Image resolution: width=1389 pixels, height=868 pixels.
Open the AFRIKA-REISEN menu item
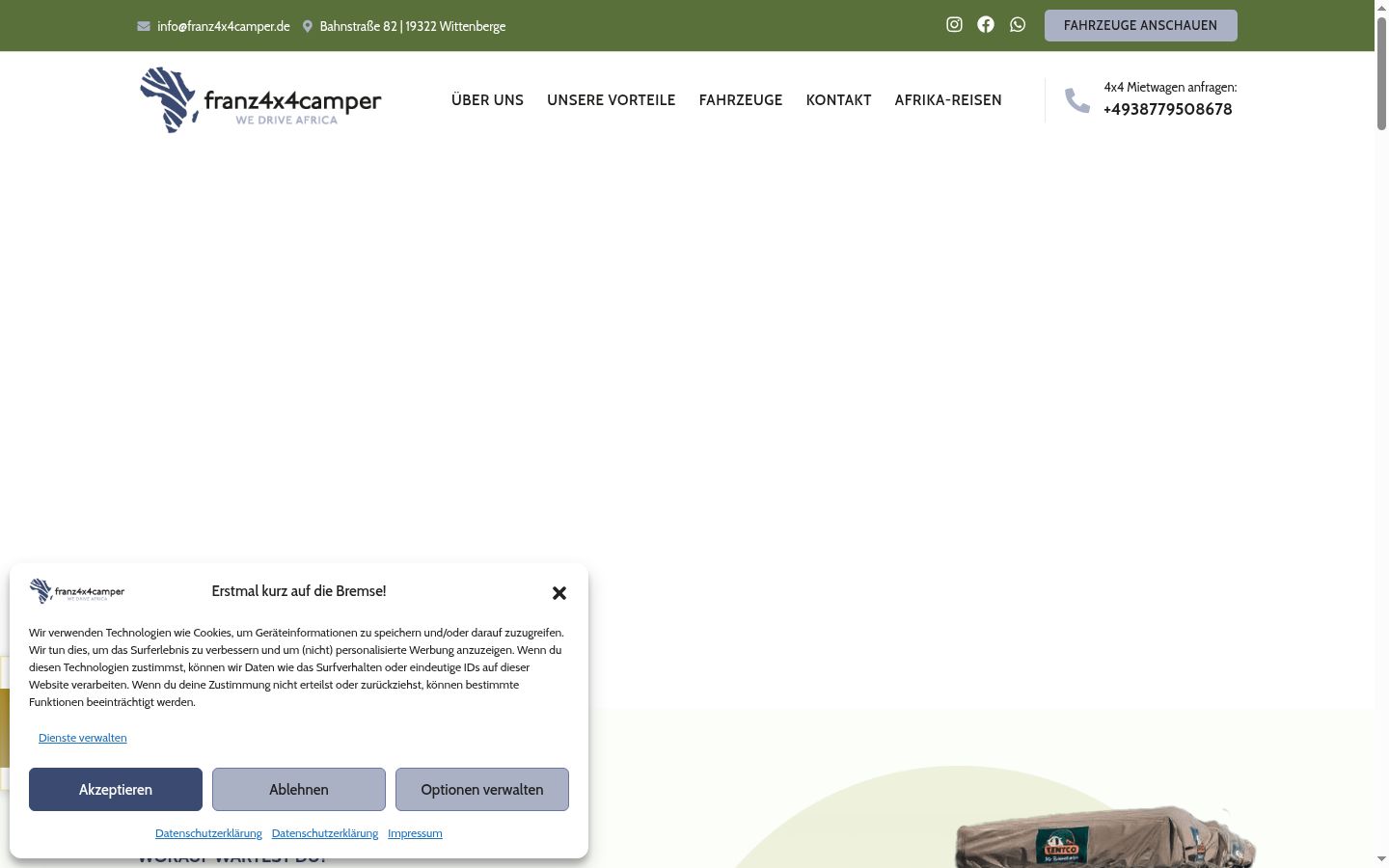pyautogui.click(x=948, y=100)
